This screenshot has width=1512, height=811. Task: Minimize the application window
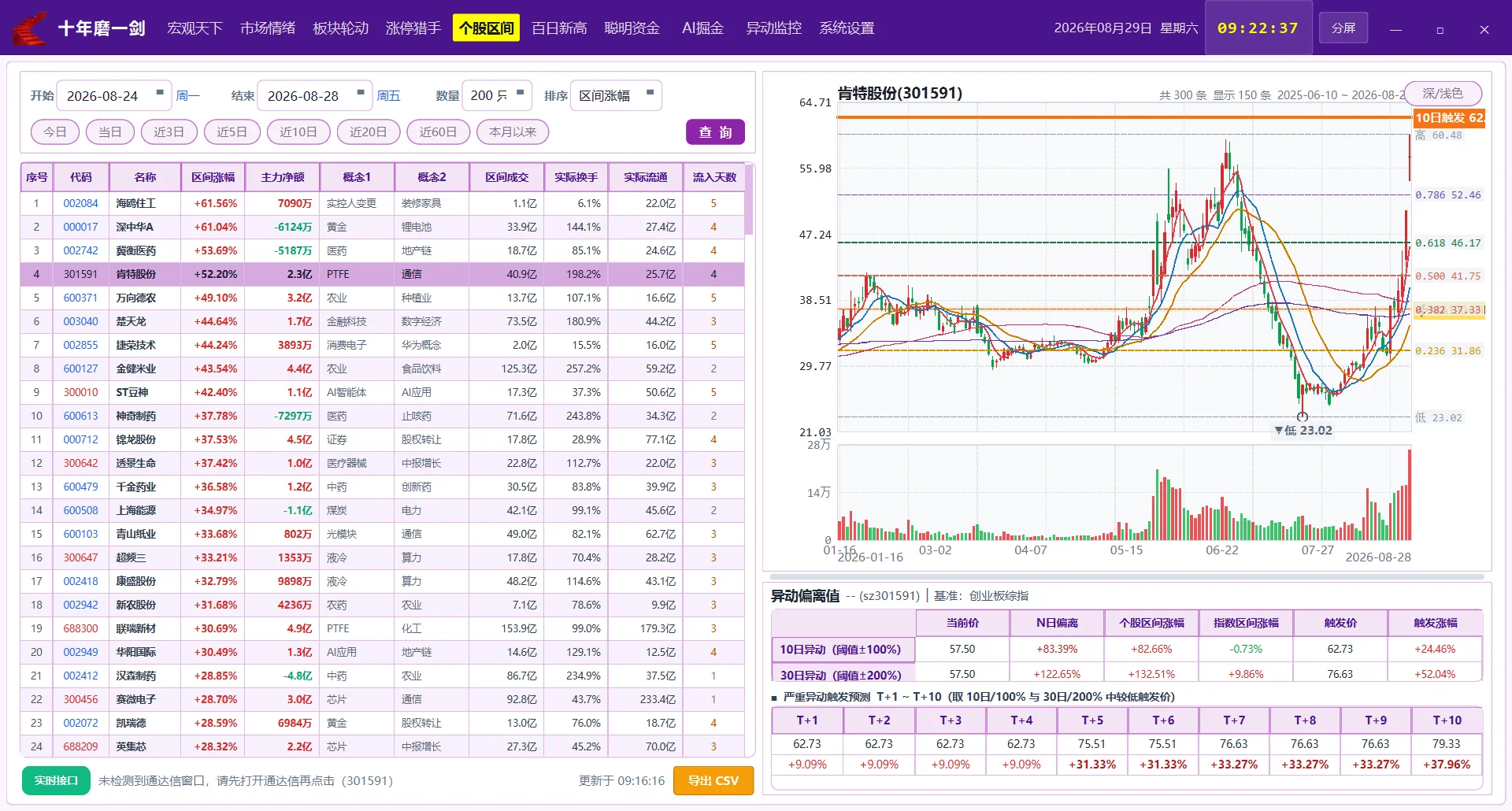[1395, 29]
